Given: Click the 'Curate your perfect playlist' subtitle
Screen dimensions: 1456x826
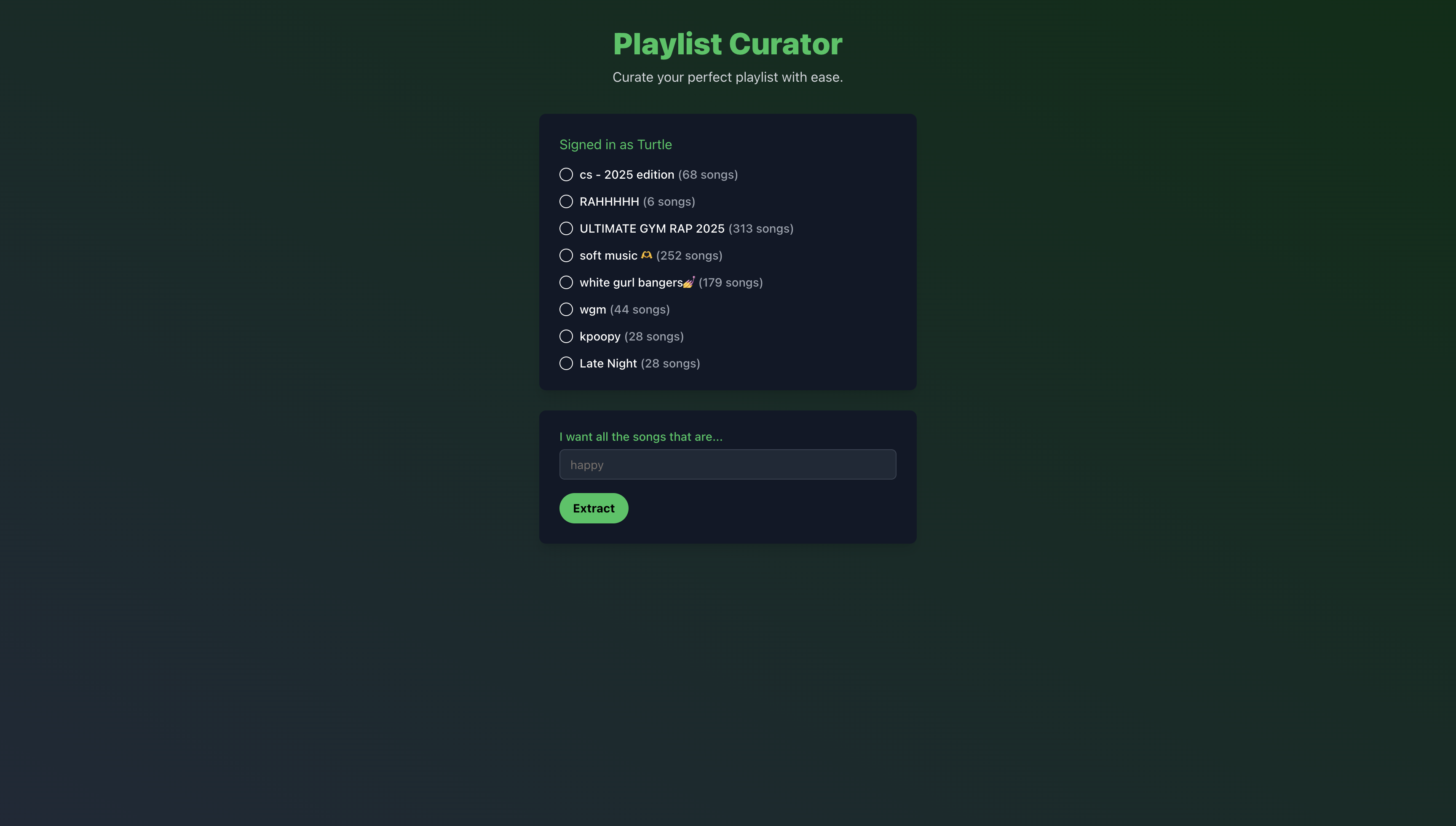Looking at the screenshot, I should click(x=728, y=77).
